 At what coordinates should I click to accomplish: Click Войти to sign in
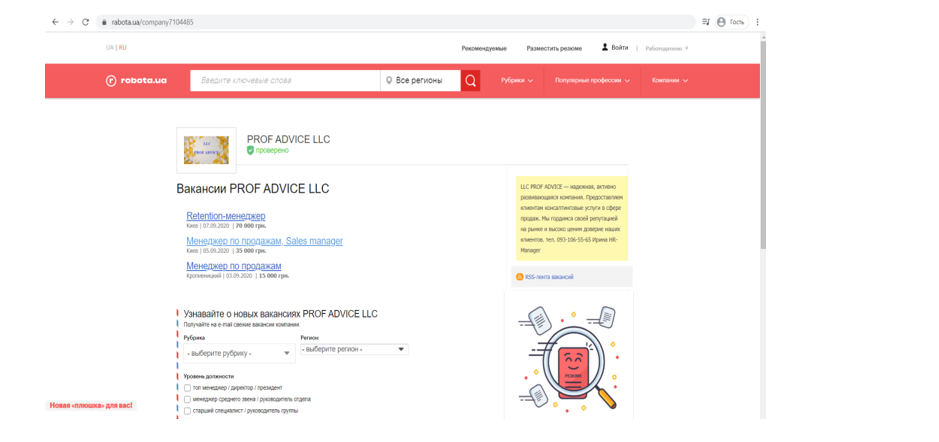point(620,48)
